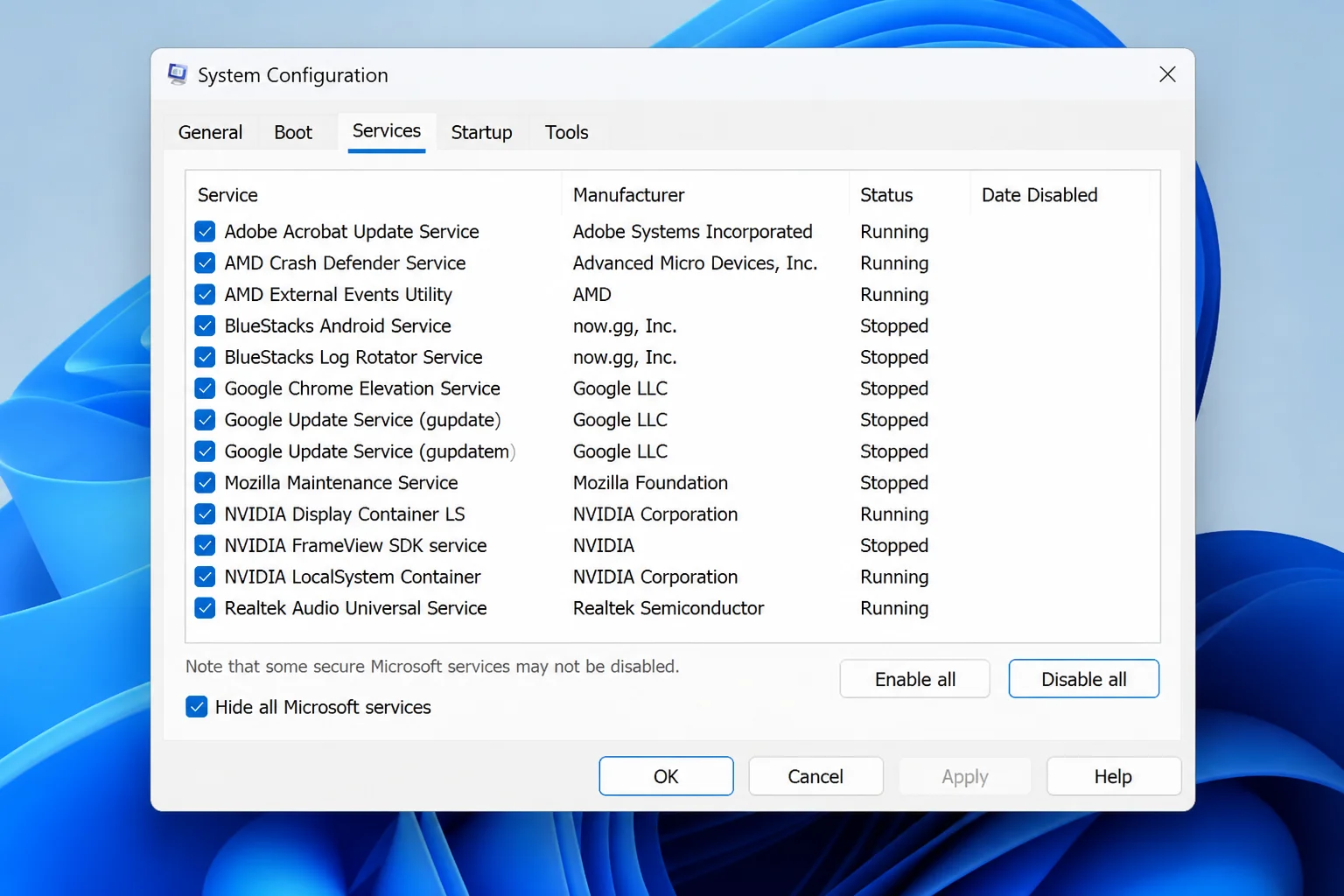Sort by the Service column header
Image resolution: width=1344 pixels, height=896 pixels.
click(x=374, y=195)
